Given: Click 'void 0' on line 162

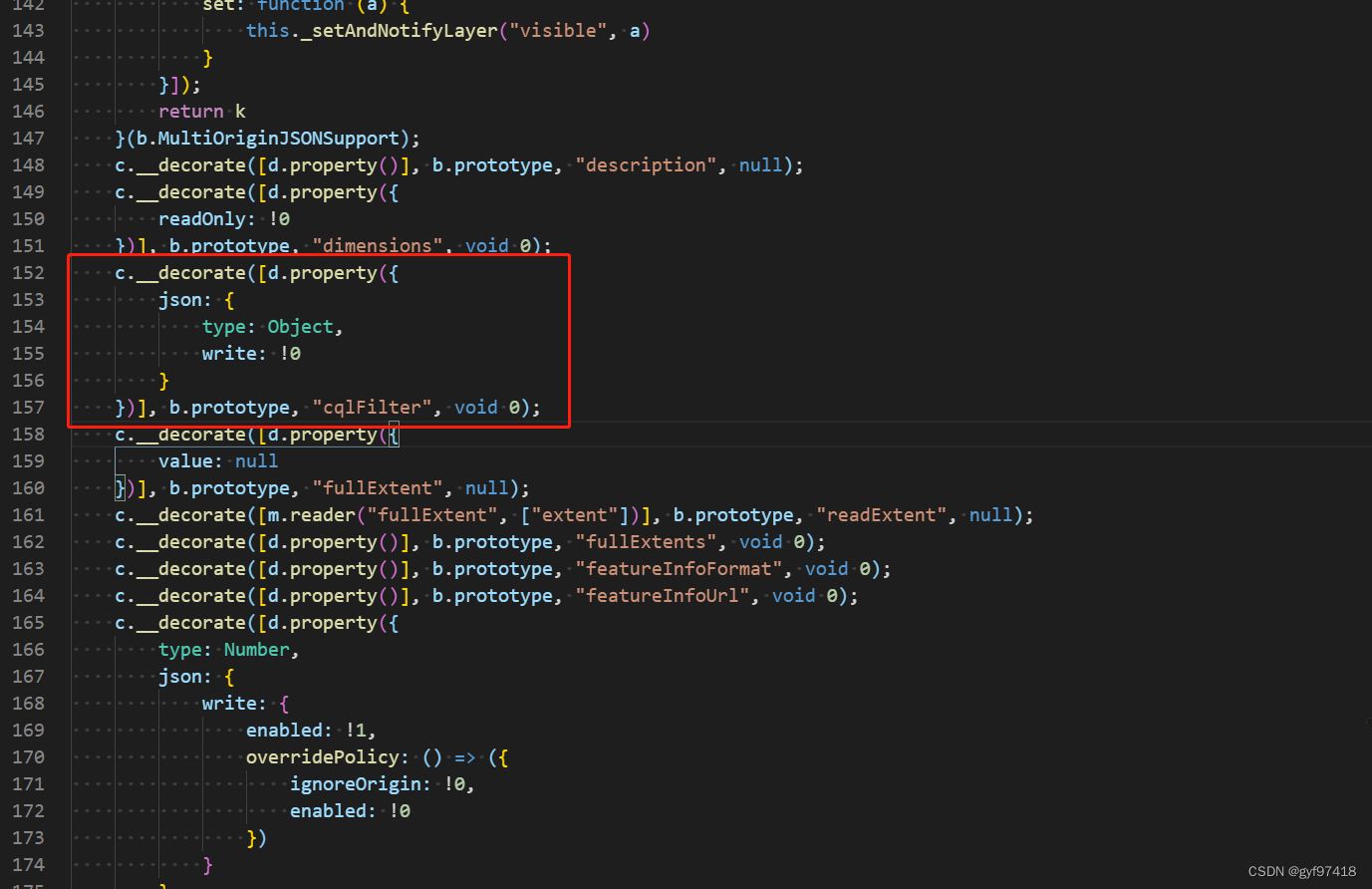Looking at the screenshot, I should click(771, 542).
